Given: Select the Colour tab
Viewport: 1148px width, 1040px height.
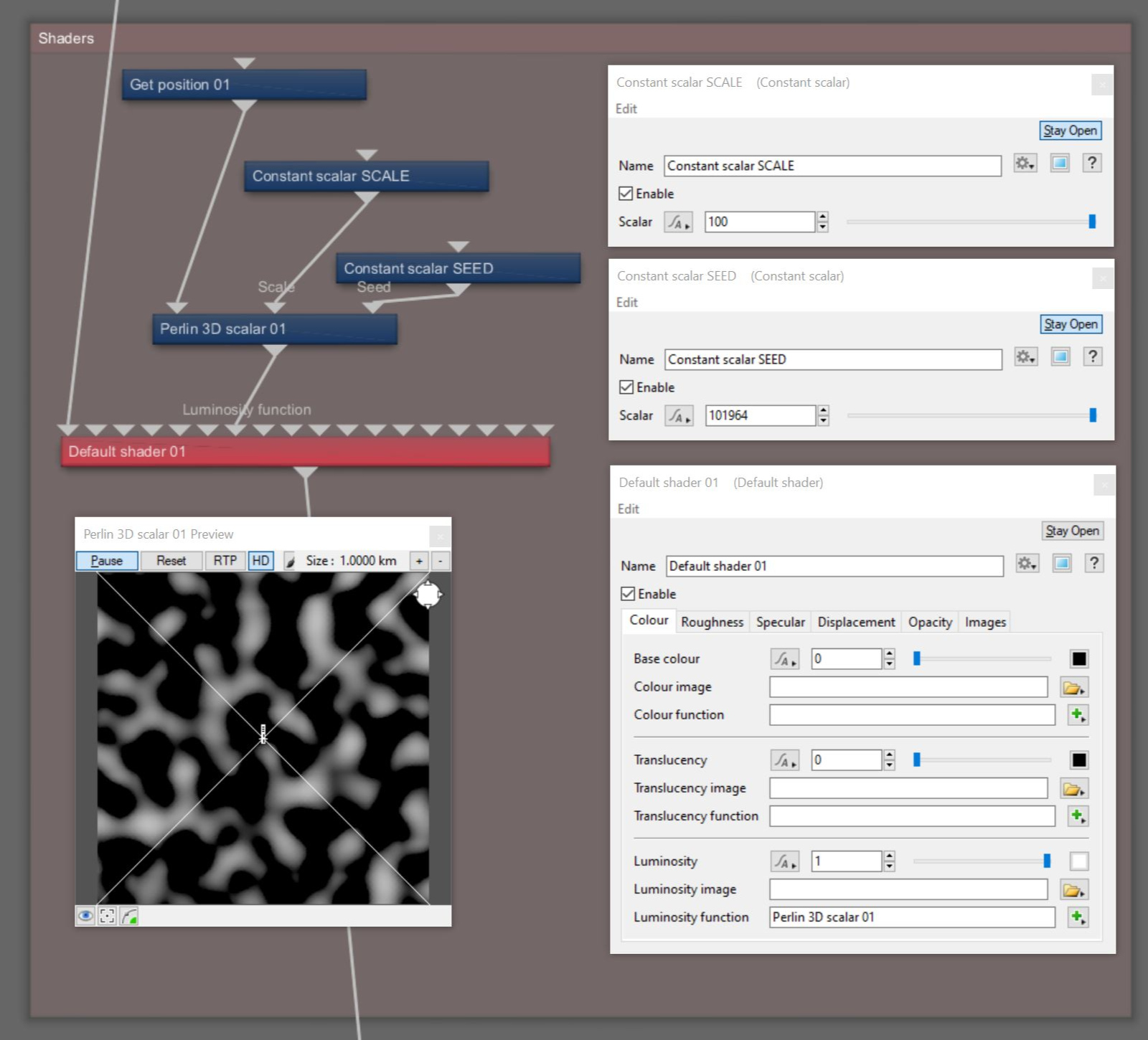Looking at the screenshot, I should tap(649, 620).
